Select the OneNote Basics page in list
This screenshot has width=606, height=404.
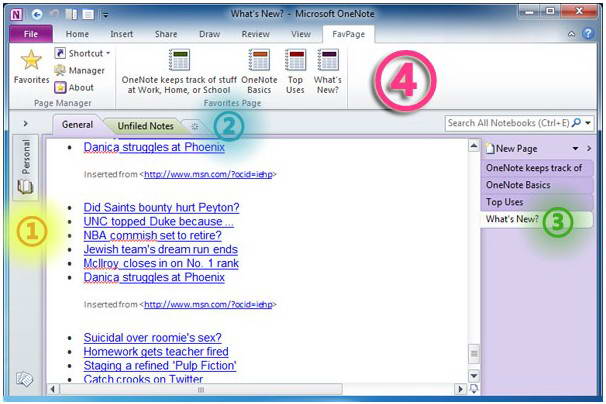pos(537,185)
